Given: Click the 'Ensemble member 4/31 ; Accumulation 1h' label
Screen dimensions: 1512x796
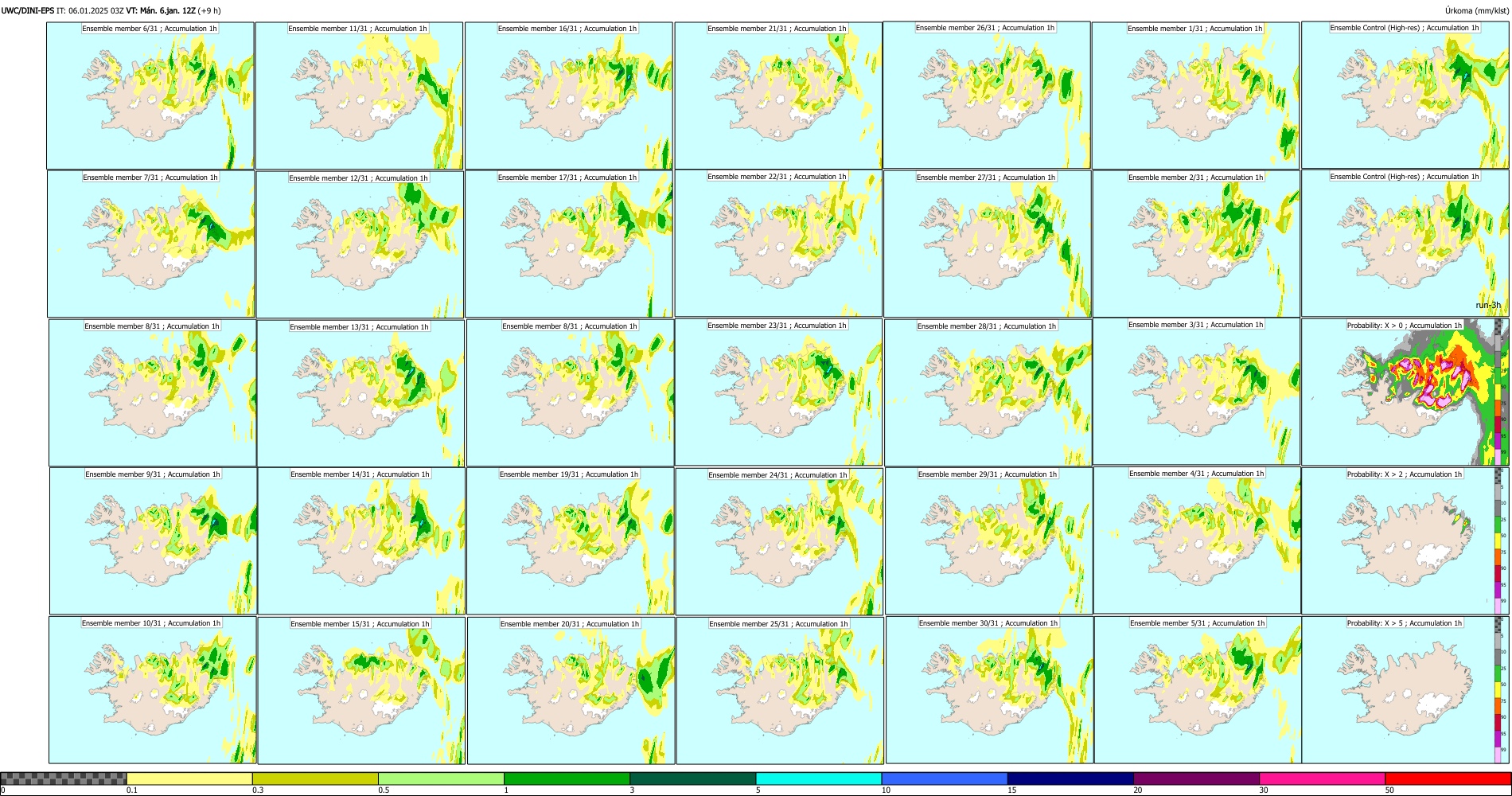Looking at the screenshot, I should [1196, 474].
